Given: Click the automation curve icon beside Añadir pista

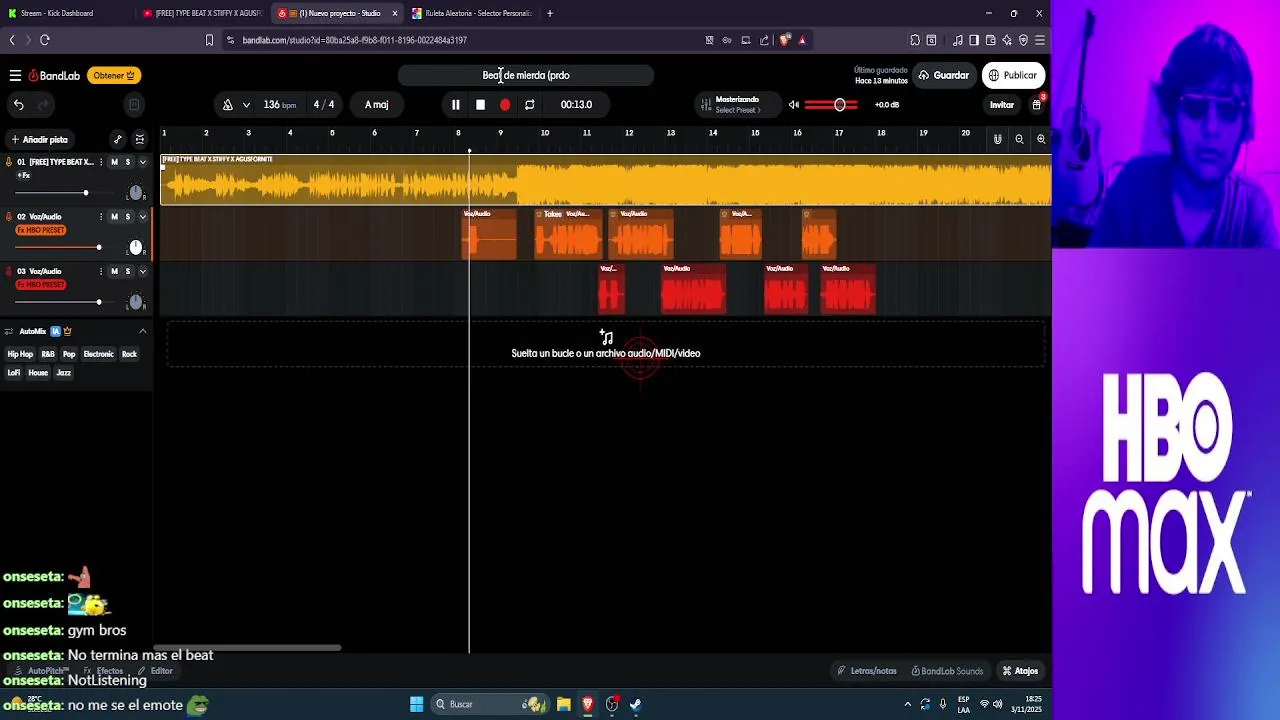Looking at the screenshot, I should coord(117,139).
